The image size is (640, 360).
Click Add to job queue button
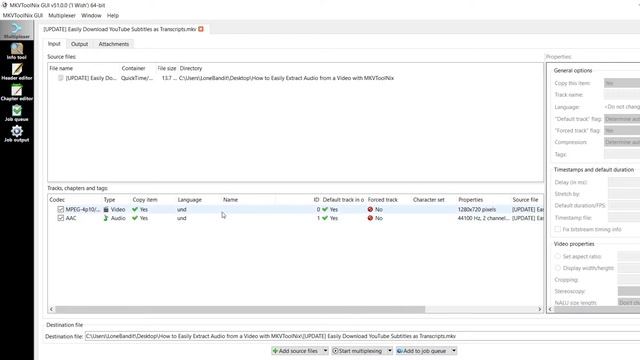(423, 351)
